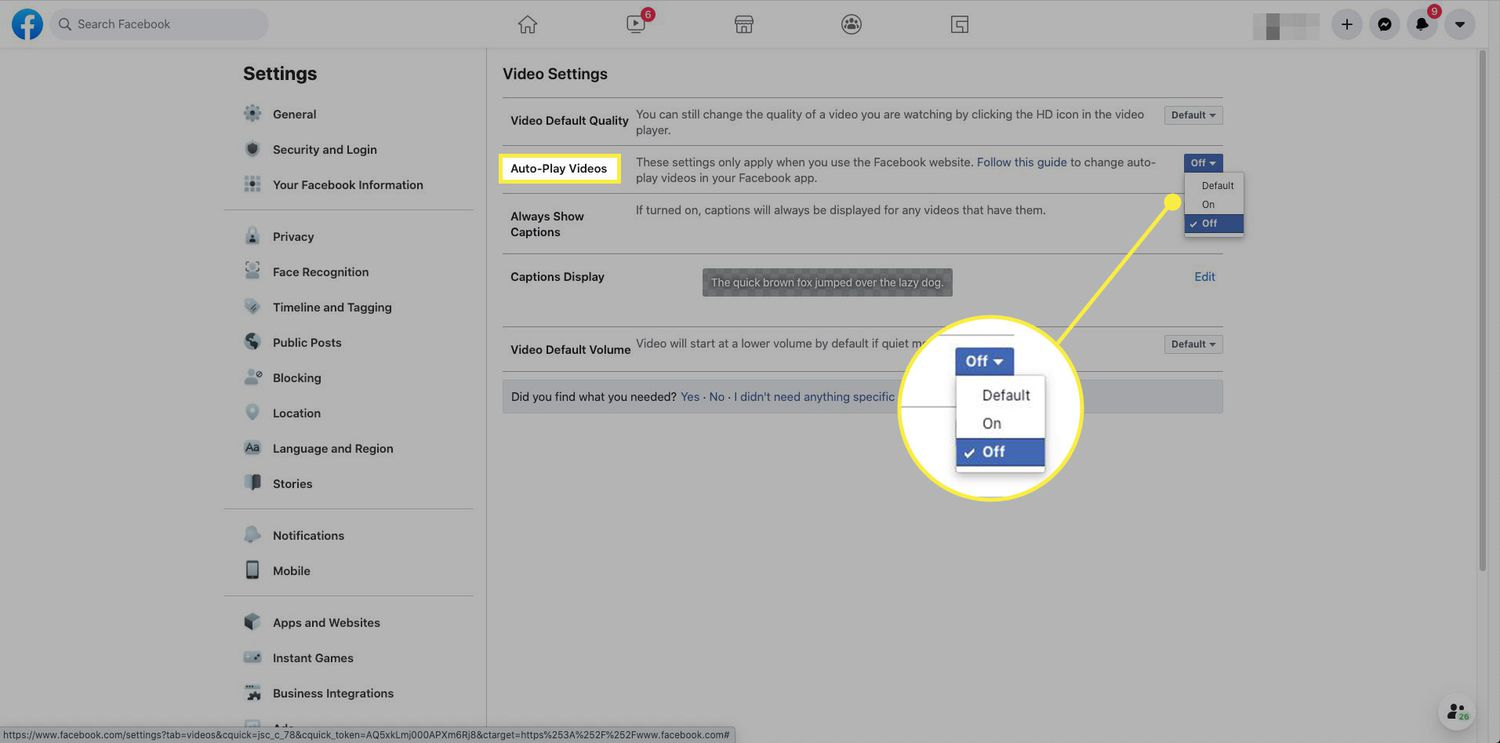Click the page vertical scrollbar
The height and width of the screenshot is (743, 1500).
pyautogui.click(x=1483, y=310)
